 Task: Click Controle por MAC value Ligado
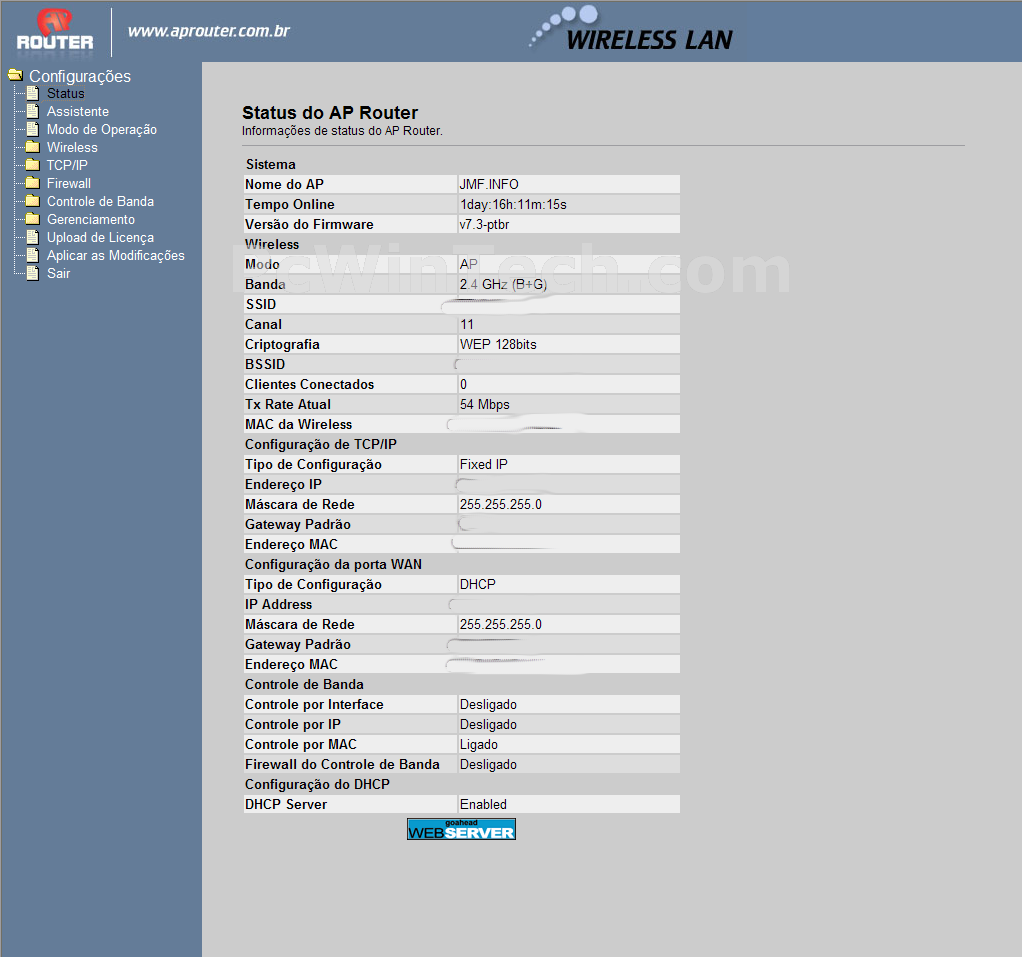click(478, 744)
